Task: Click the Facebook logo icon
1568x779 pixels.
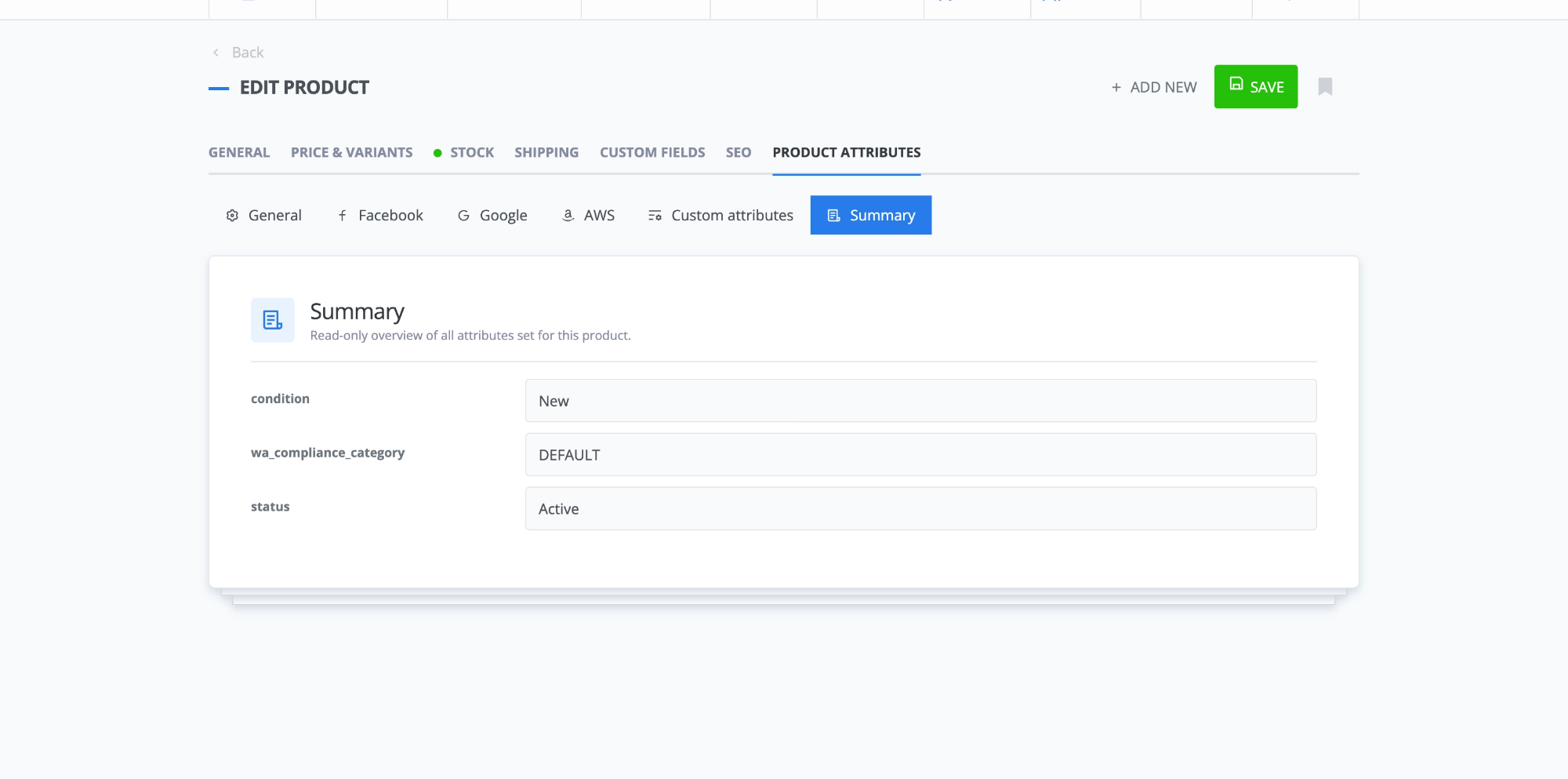Action: pyautogui.click(x=343, y=215)
